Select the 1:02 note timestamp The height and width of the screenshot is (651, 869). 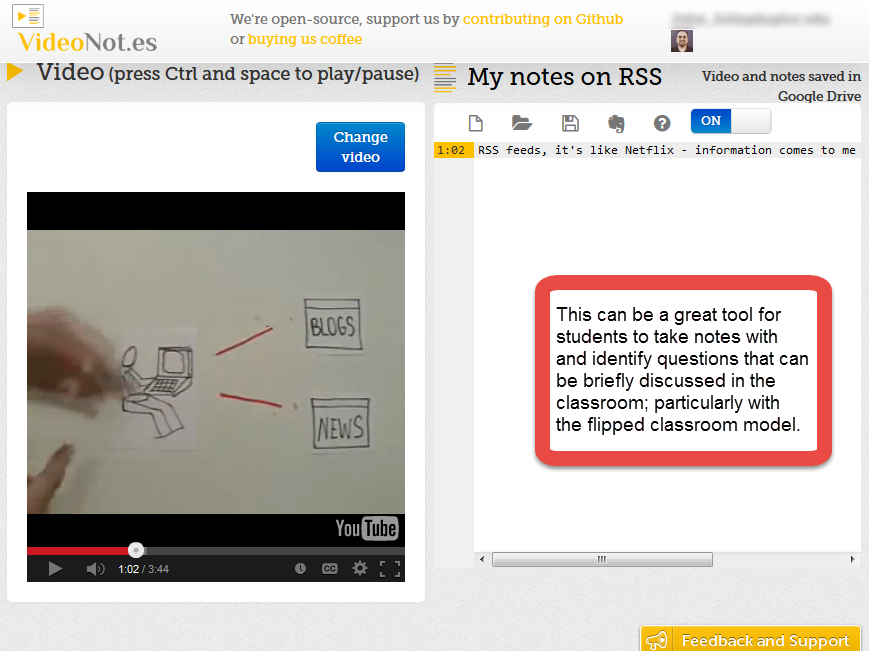453,149
